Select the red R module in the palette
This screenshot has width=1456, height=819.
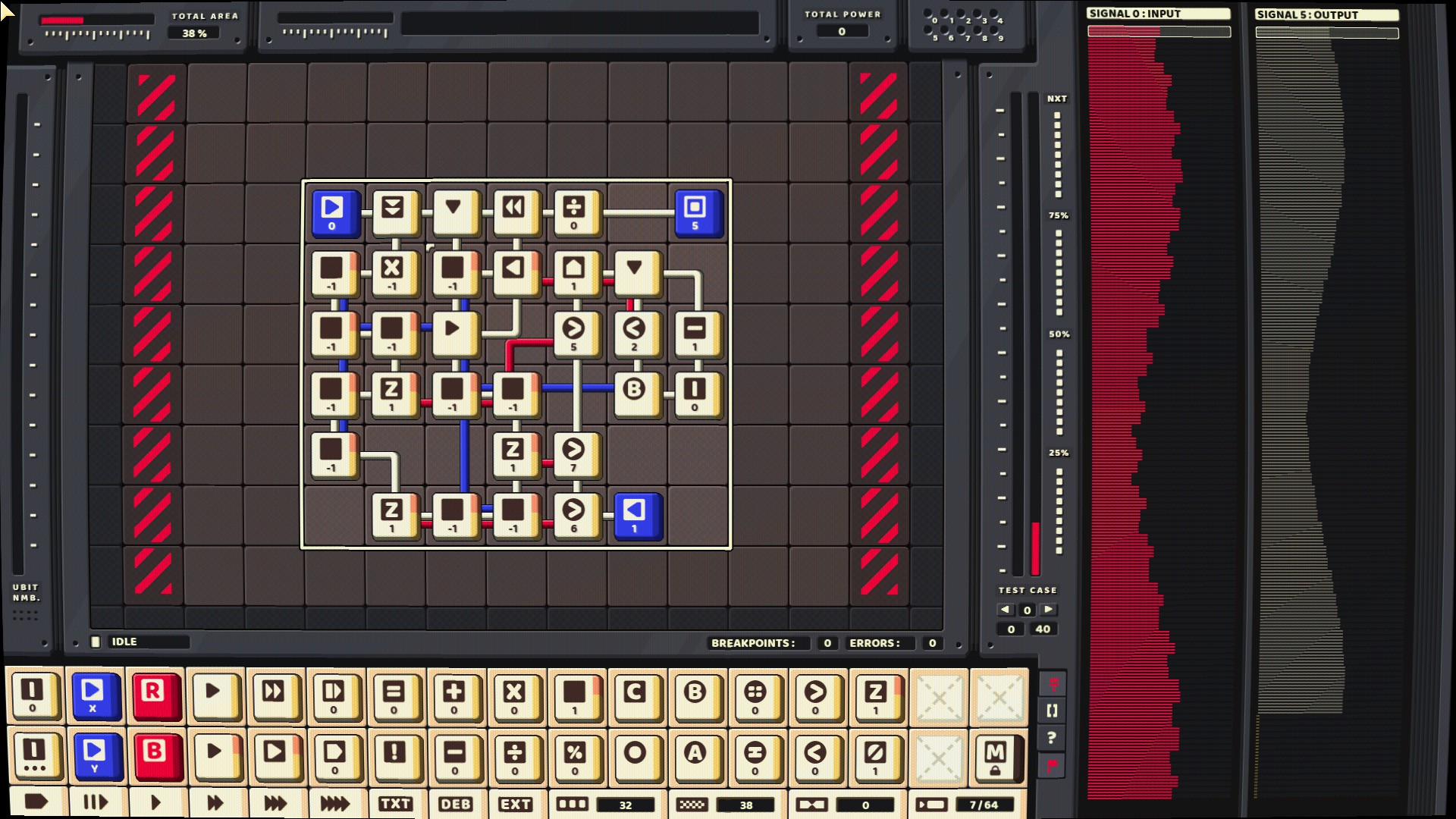coord(155,695)
